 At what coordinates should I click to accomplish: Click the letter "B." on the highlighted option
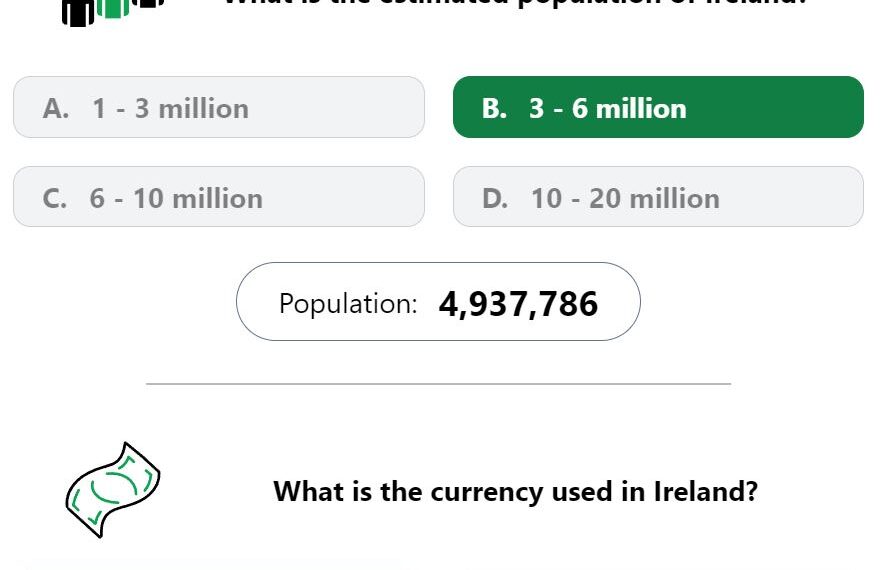click(x=494, y=108)
